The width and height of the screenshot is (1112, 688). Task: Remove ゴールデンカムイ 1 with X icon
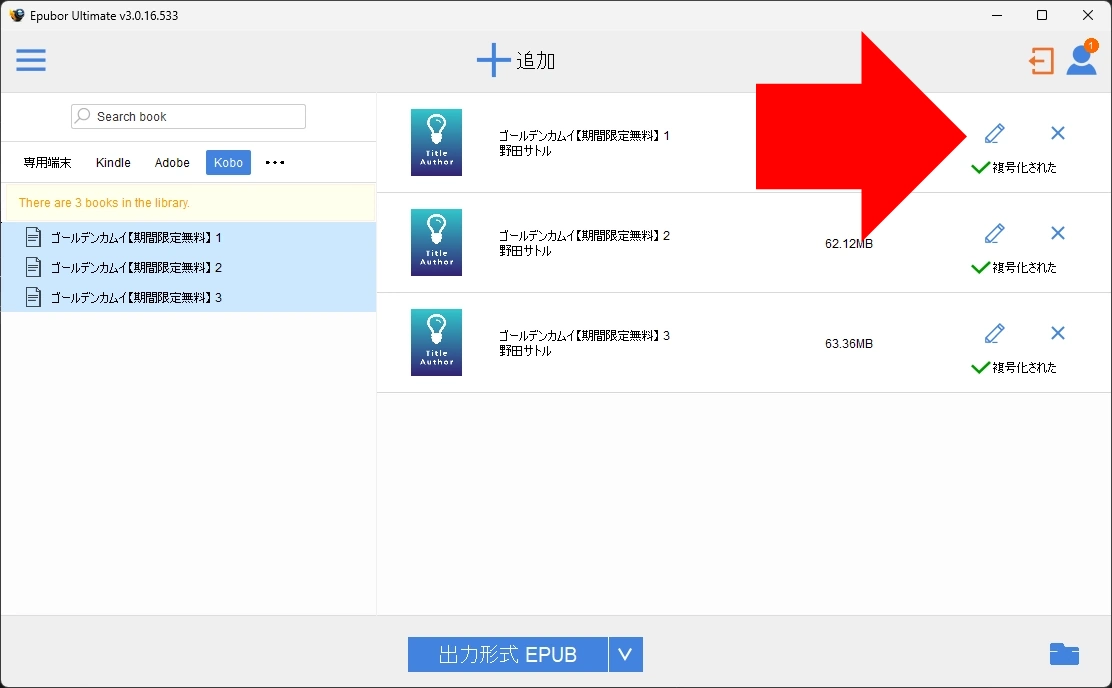[x=1058, y=133]
